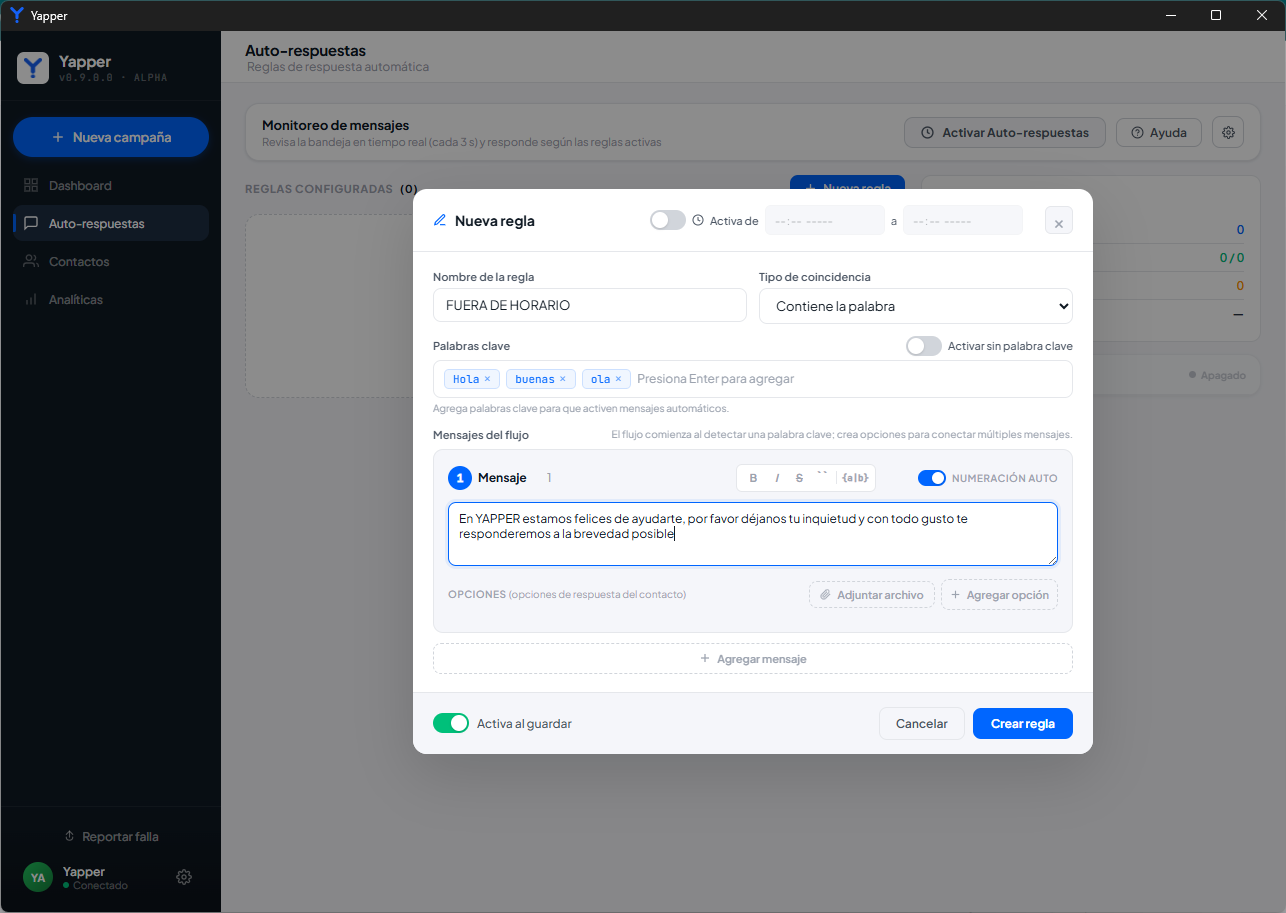Click Adjuntar archivo button
1286x913 pixels.
[x=872, y=595]
